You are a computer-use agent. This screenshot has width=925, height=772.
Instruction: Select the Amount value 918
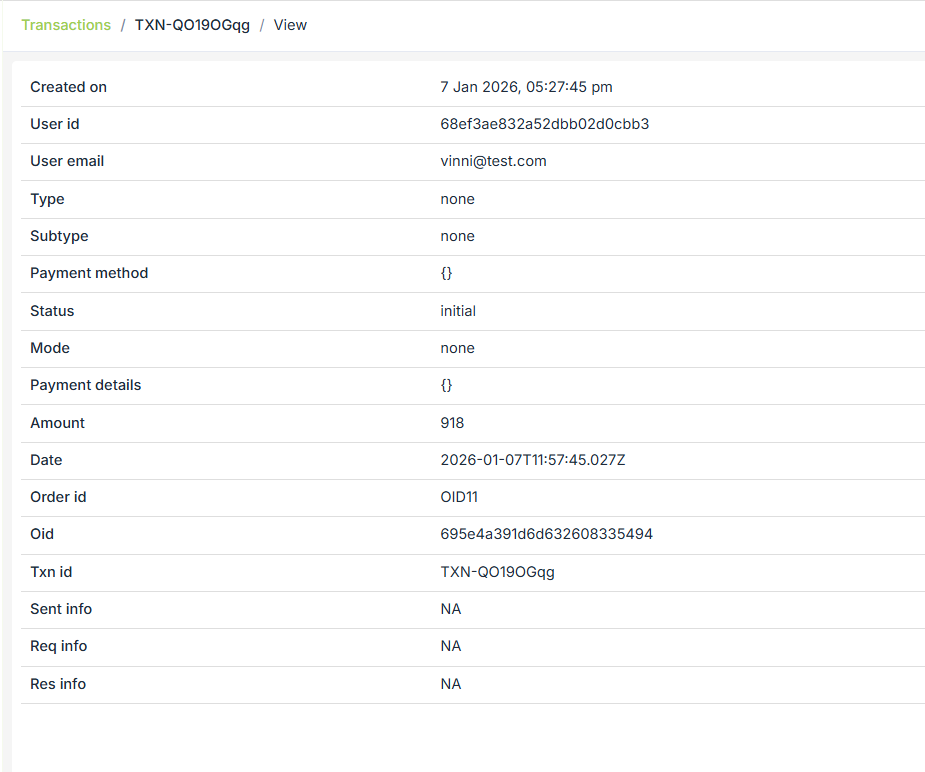[x=452, y=423]
